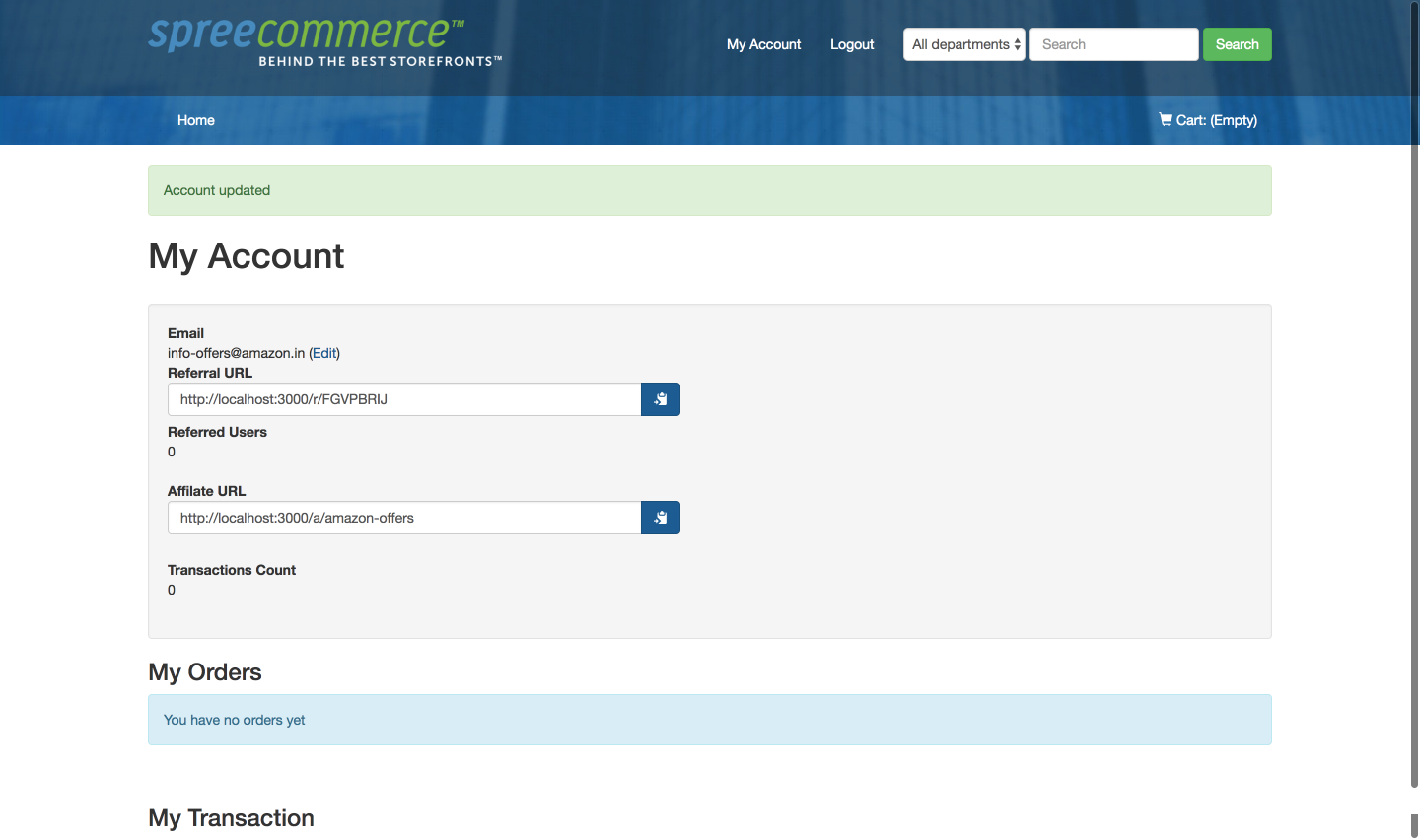
Task: Click the 'You have no orders yet' message
Action: tap(235, 720)
